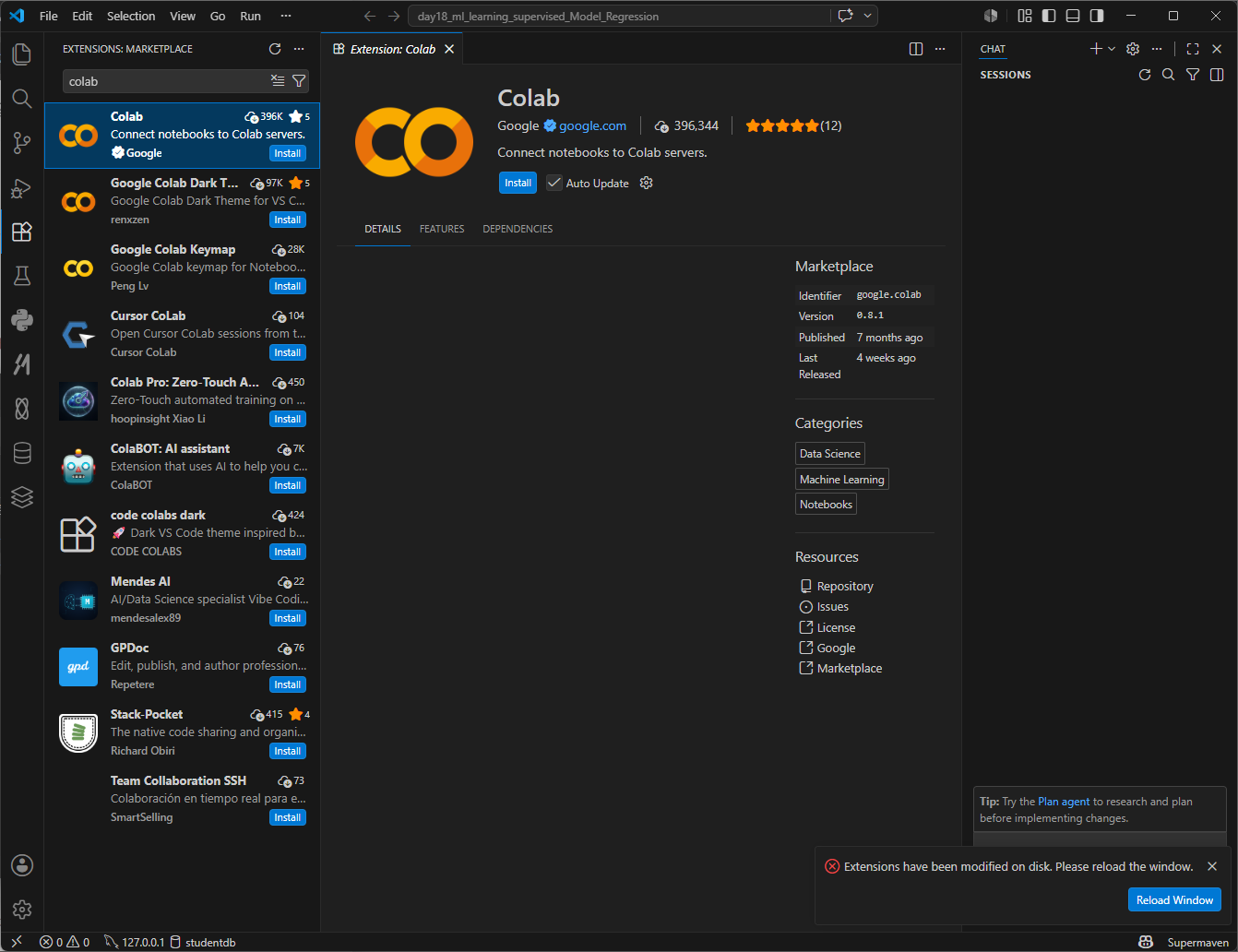Open the chat dropdown in the title bar
Screen dimensions: 1238x952
[x=867, y=16]
